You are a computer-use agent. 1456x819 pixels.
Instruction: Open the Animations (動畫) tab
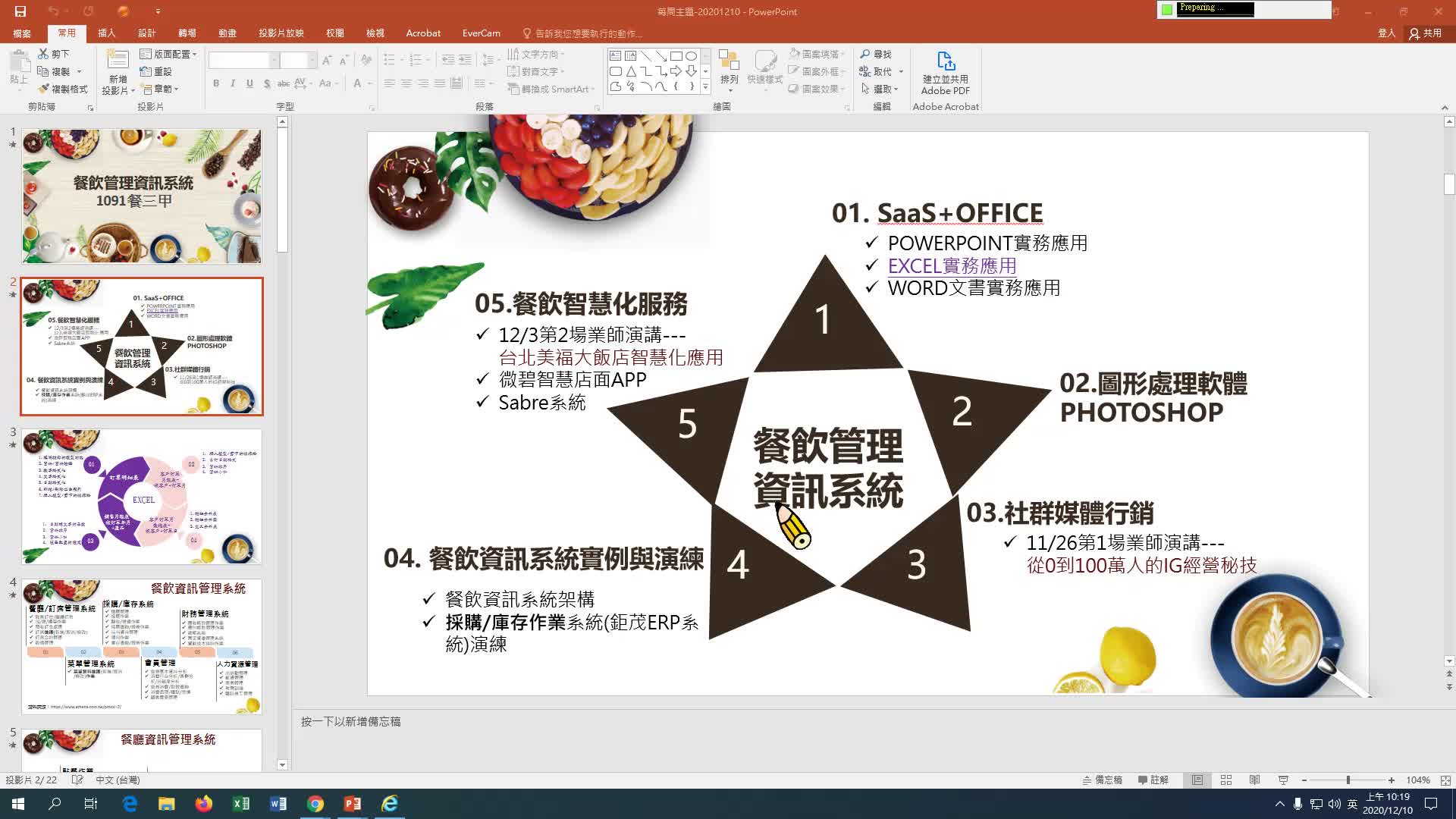(227, 33)
